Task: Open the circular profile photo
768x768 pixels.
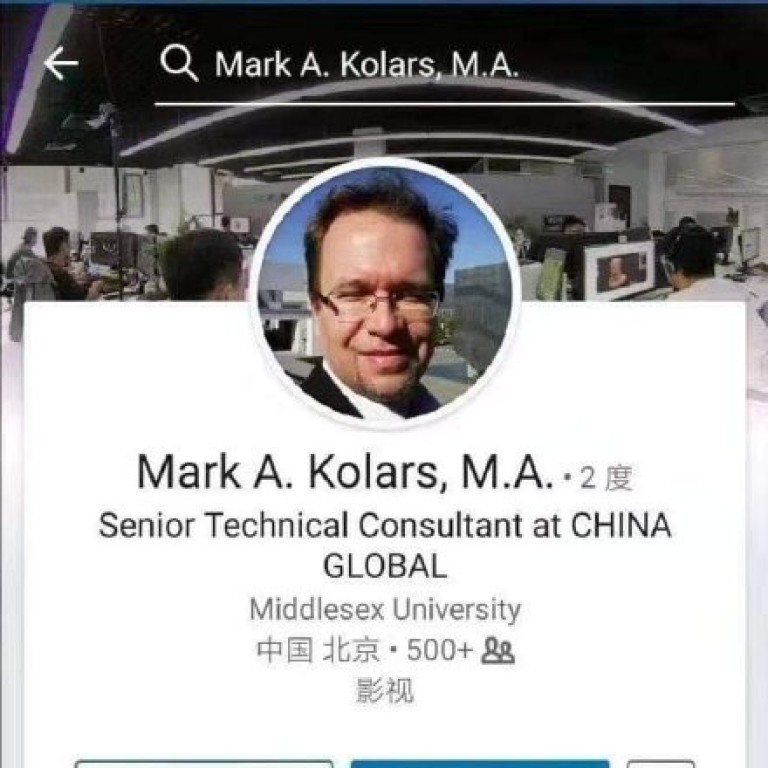Action: click(384, 293)
